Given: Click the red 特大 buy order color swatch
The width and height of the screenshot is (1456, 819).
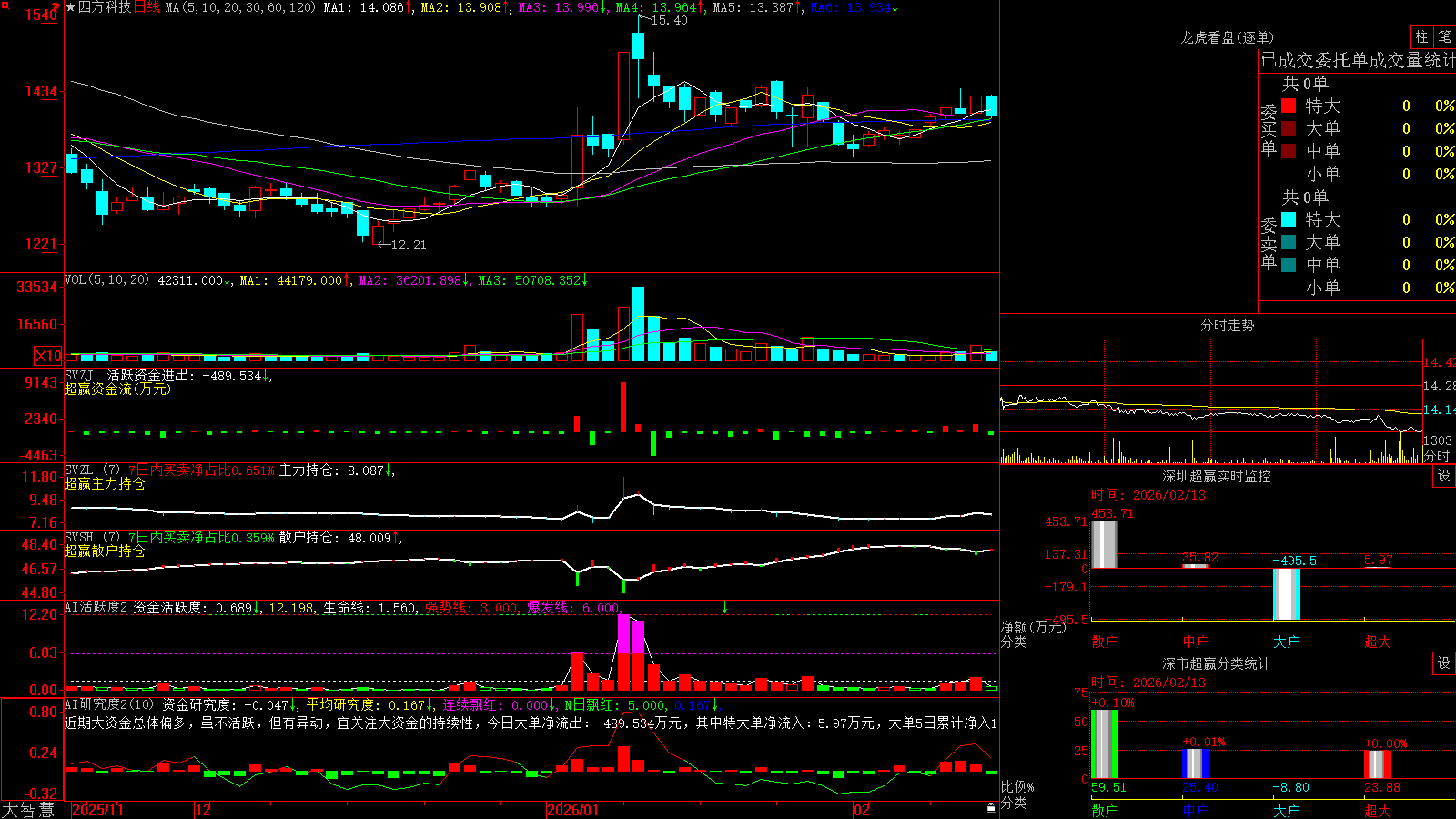Looking at the screenshot, I should tap(1289, 106).
